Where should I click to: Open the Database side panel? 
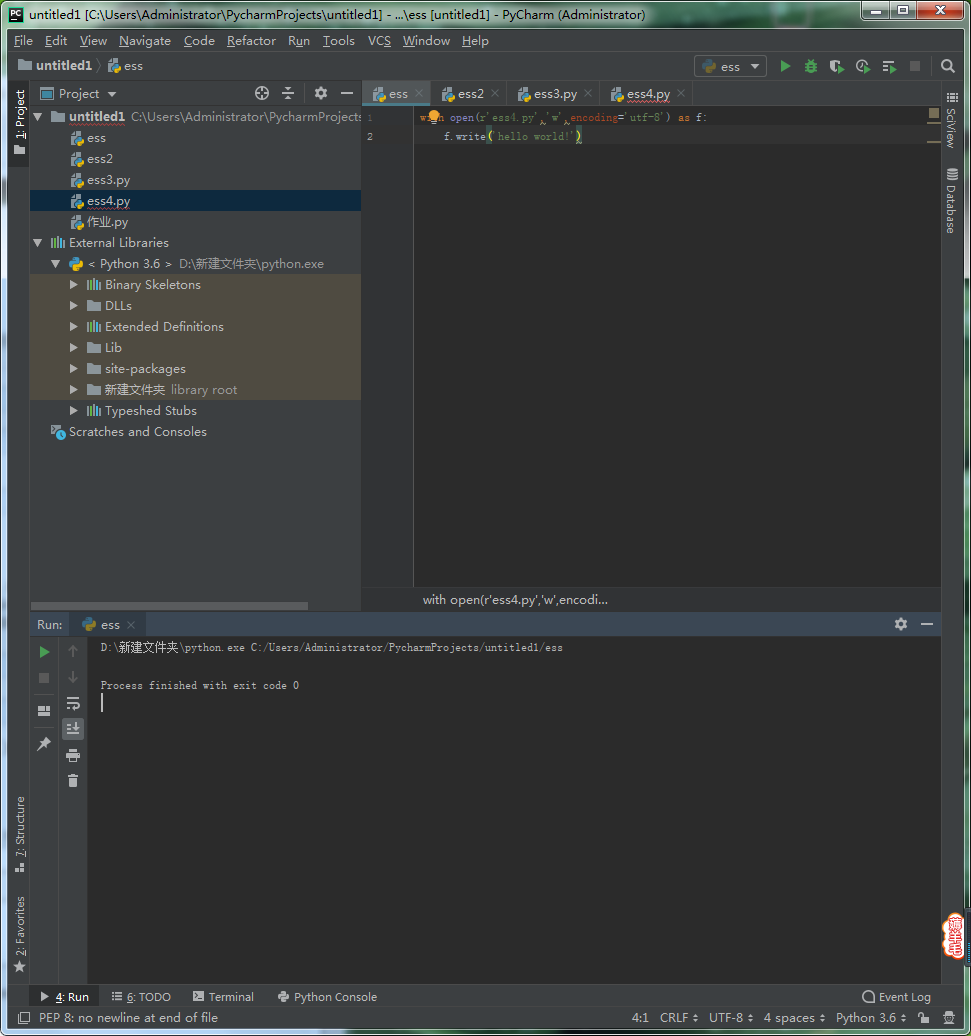(951, 200)
